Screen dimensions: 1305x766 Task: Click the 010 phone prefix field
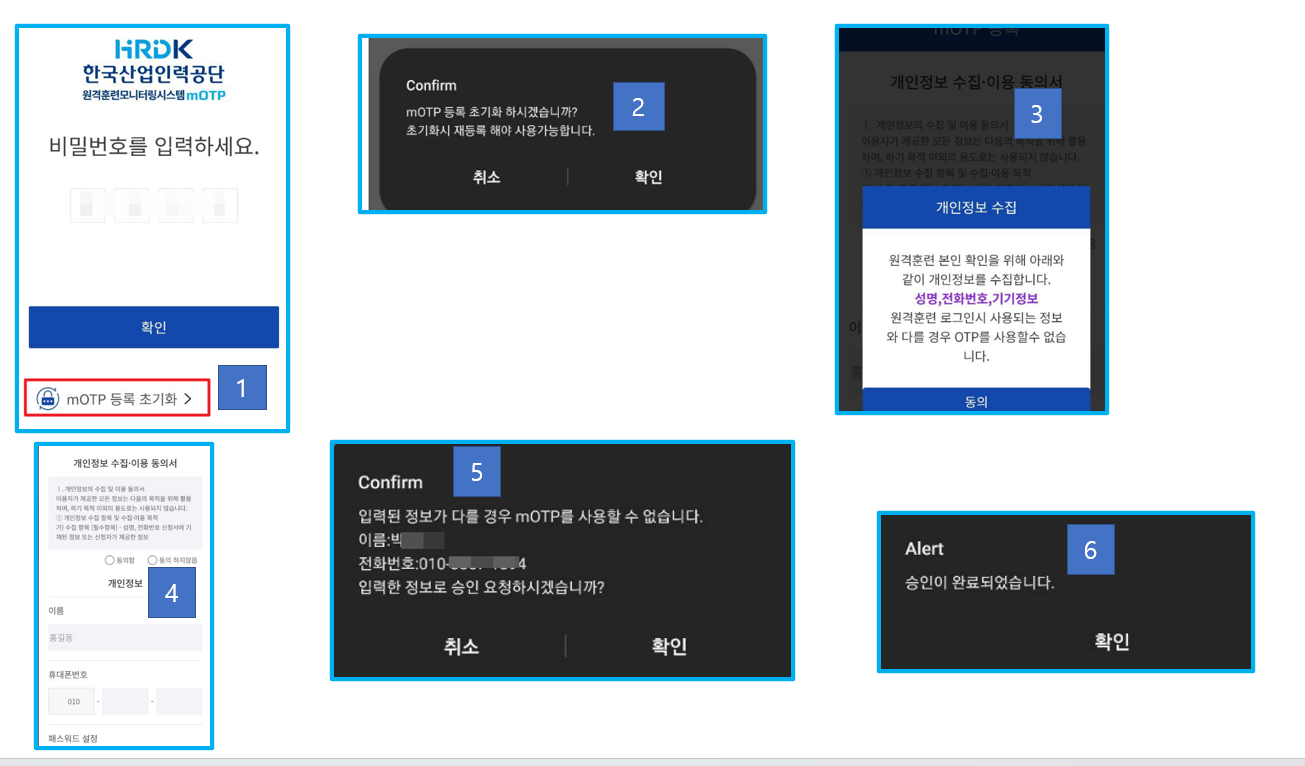[x=72, y=701]
